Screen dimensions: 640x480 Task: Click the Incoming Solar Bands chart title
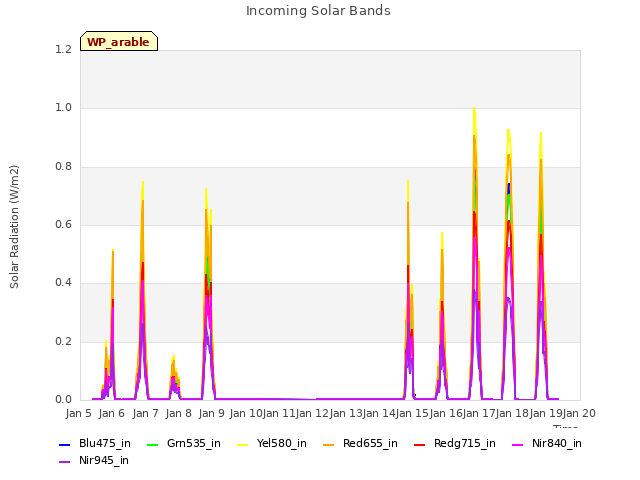click(x=318, y=11)
